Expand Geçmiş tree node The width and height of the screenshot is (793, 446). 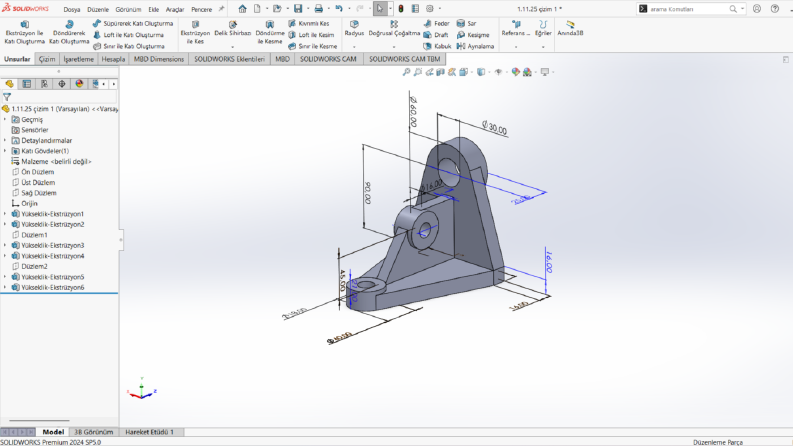pos(5,119)
